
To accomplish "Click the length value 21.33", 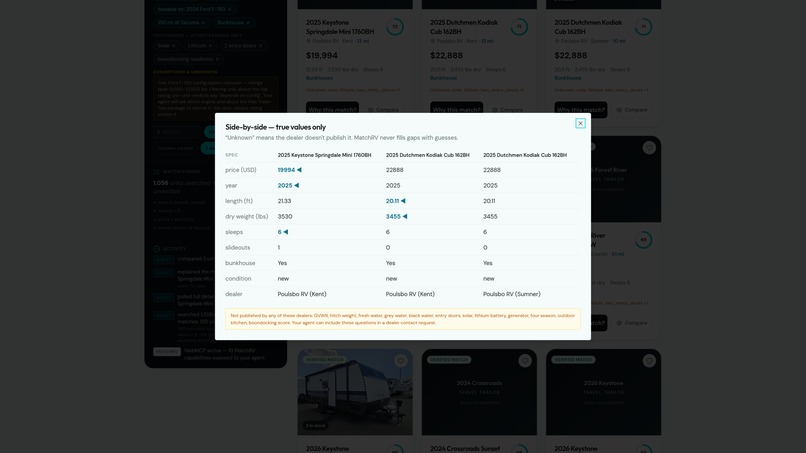I will (284, 201).
